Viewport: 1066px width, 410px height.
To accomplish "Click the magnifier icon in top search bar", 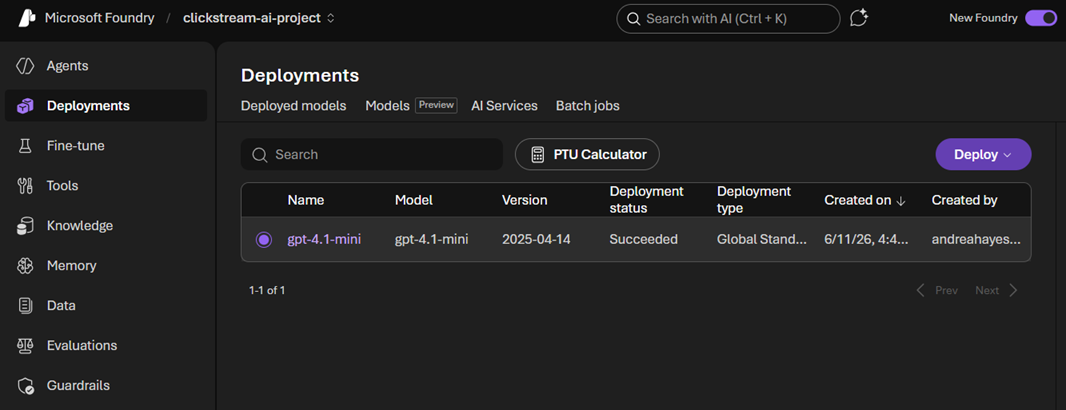I will click(634, 19).
